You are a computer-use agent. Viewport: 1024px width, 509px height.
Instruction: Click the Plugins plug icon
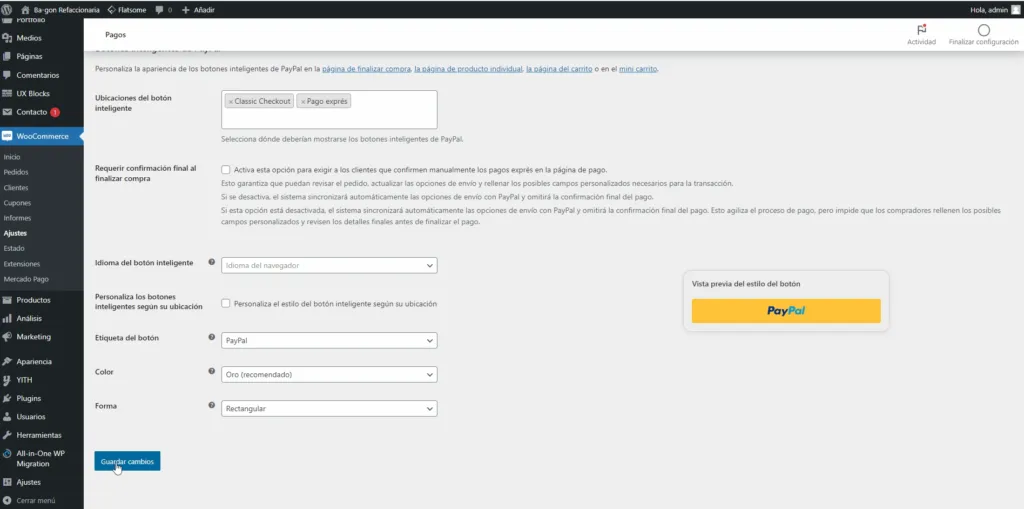click(x=7, y=398)
